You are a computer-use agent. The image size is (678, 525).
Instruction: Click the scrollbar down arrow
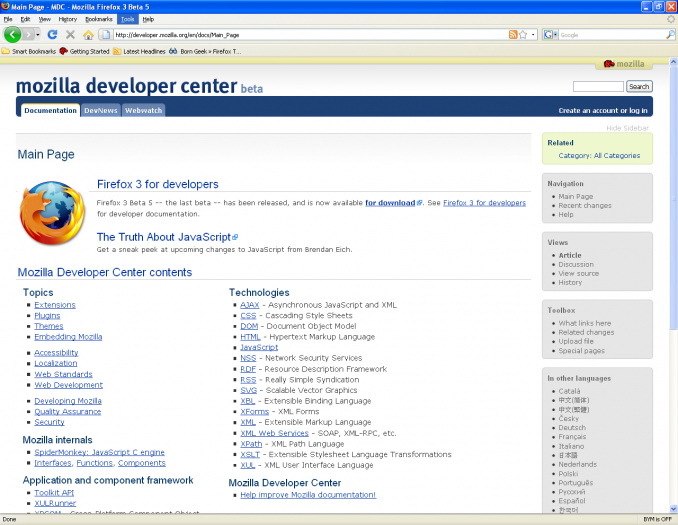click(674, 509)
